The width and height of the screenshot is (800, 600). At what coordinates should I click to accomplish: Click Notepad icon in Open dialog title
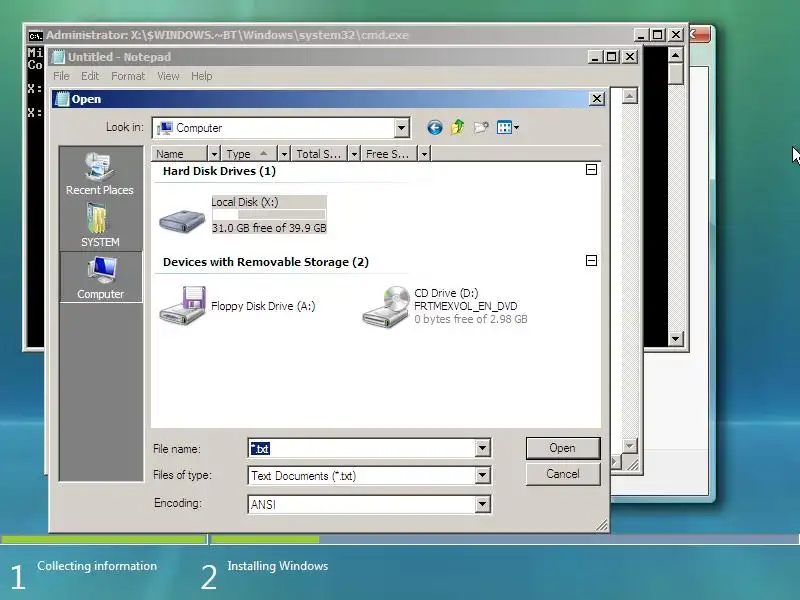coord(62,99)
